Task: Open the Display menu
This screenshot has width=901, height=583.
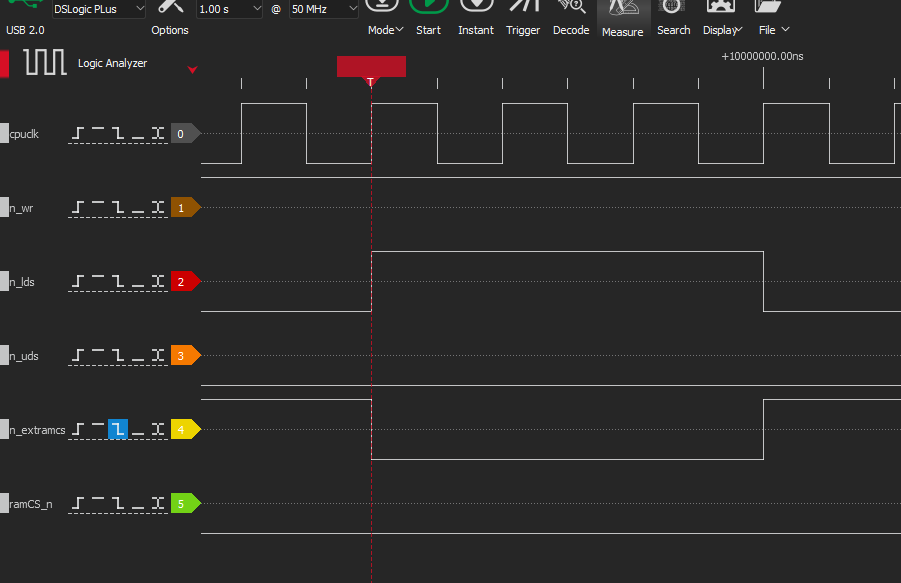Action: pyautogui.click(x=722, y=30)
